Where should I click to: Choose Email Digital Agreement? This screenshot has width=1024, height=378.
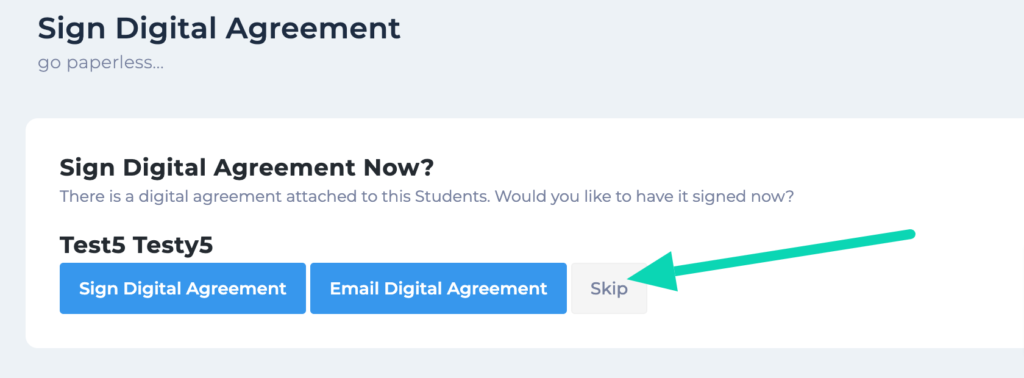point(438,289)
